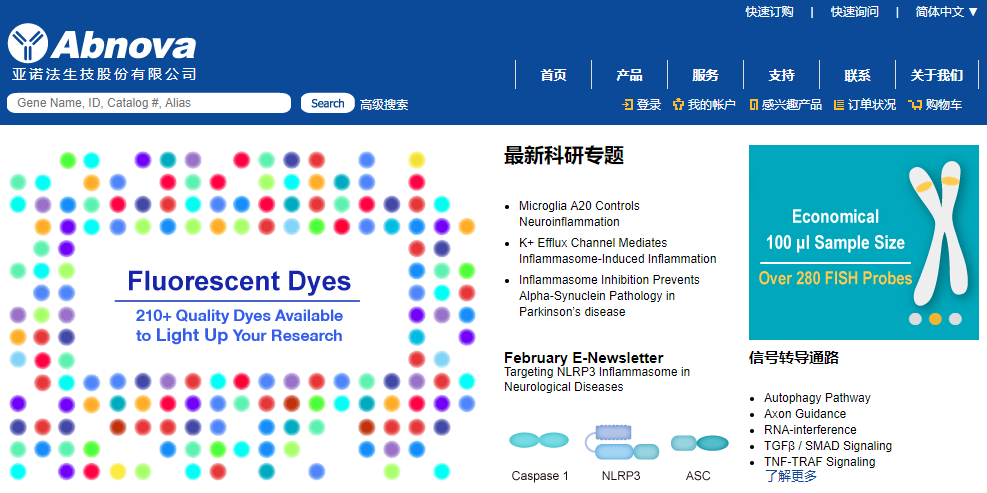Open the 服务 navigation menu
Screen dimensions: 987x493
coord(705,75)
